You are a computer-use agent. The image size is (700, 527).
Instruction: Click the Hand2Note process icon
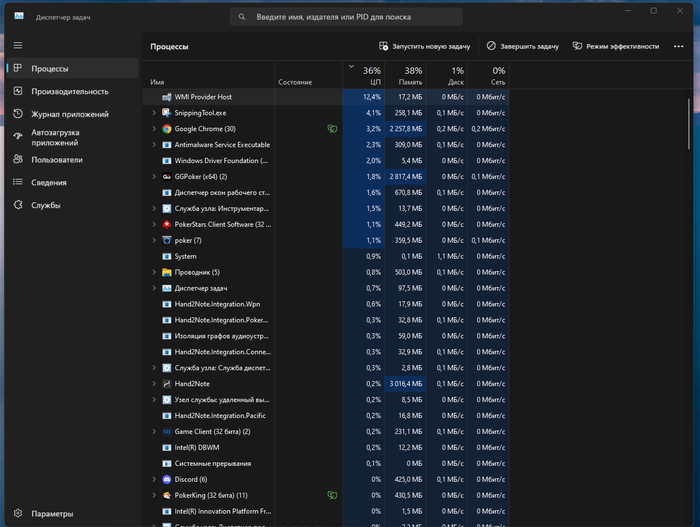point(167,384)
